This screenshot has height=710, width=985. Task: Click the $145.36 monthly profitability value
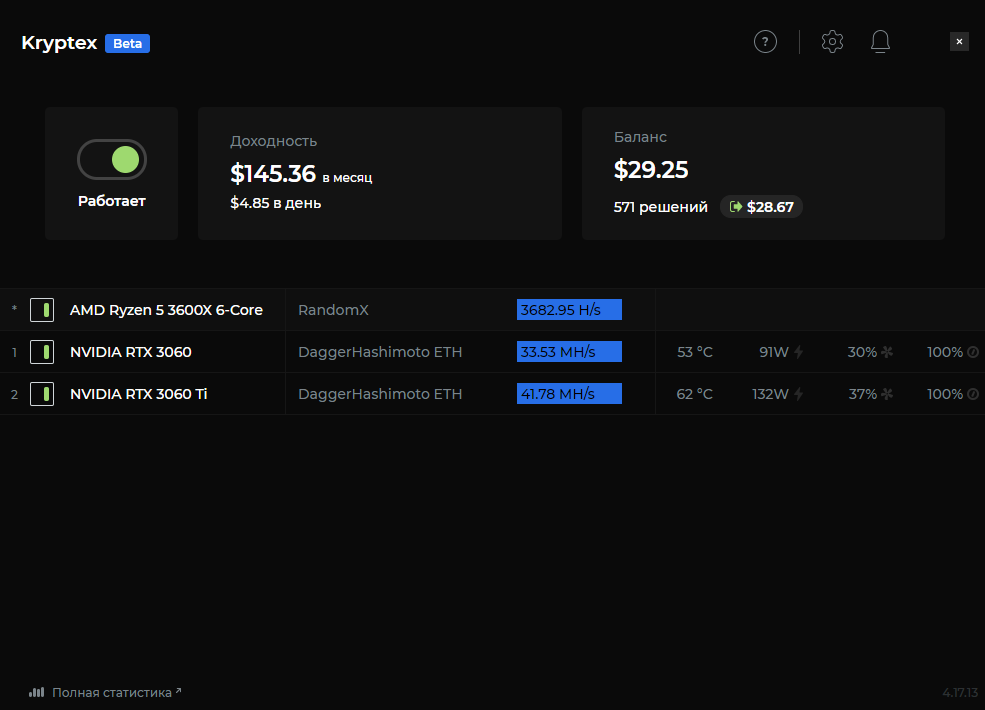[x=273, y=174]
